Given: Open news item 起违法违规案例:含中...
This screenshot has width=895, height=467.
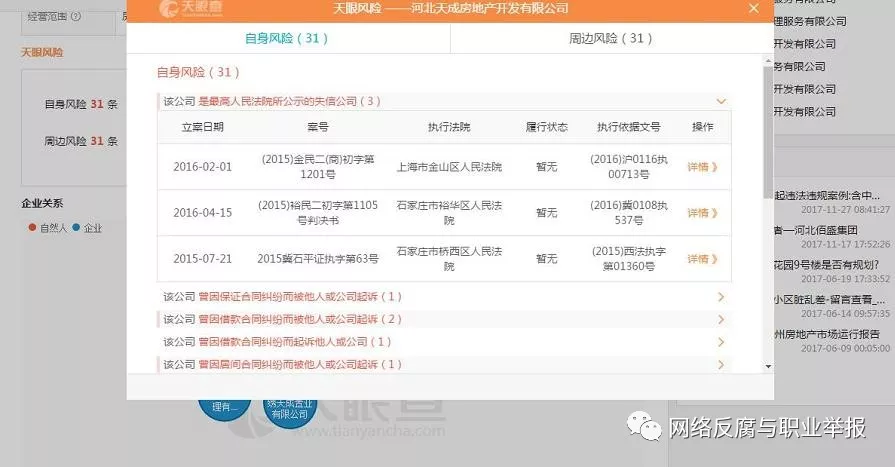Looking at the screenshot, I should coord(827,195).
